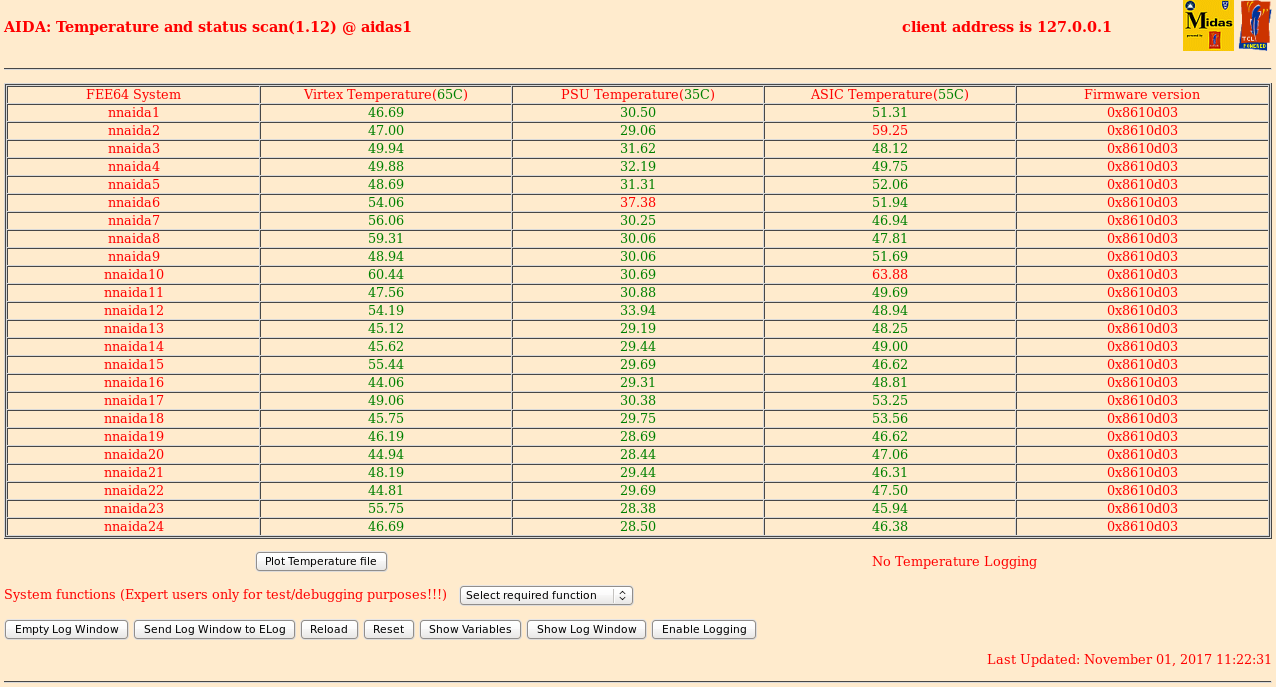Viewport: 1276px width, 687px height.
Task: Click the Reload button
Action: [329, 630]
